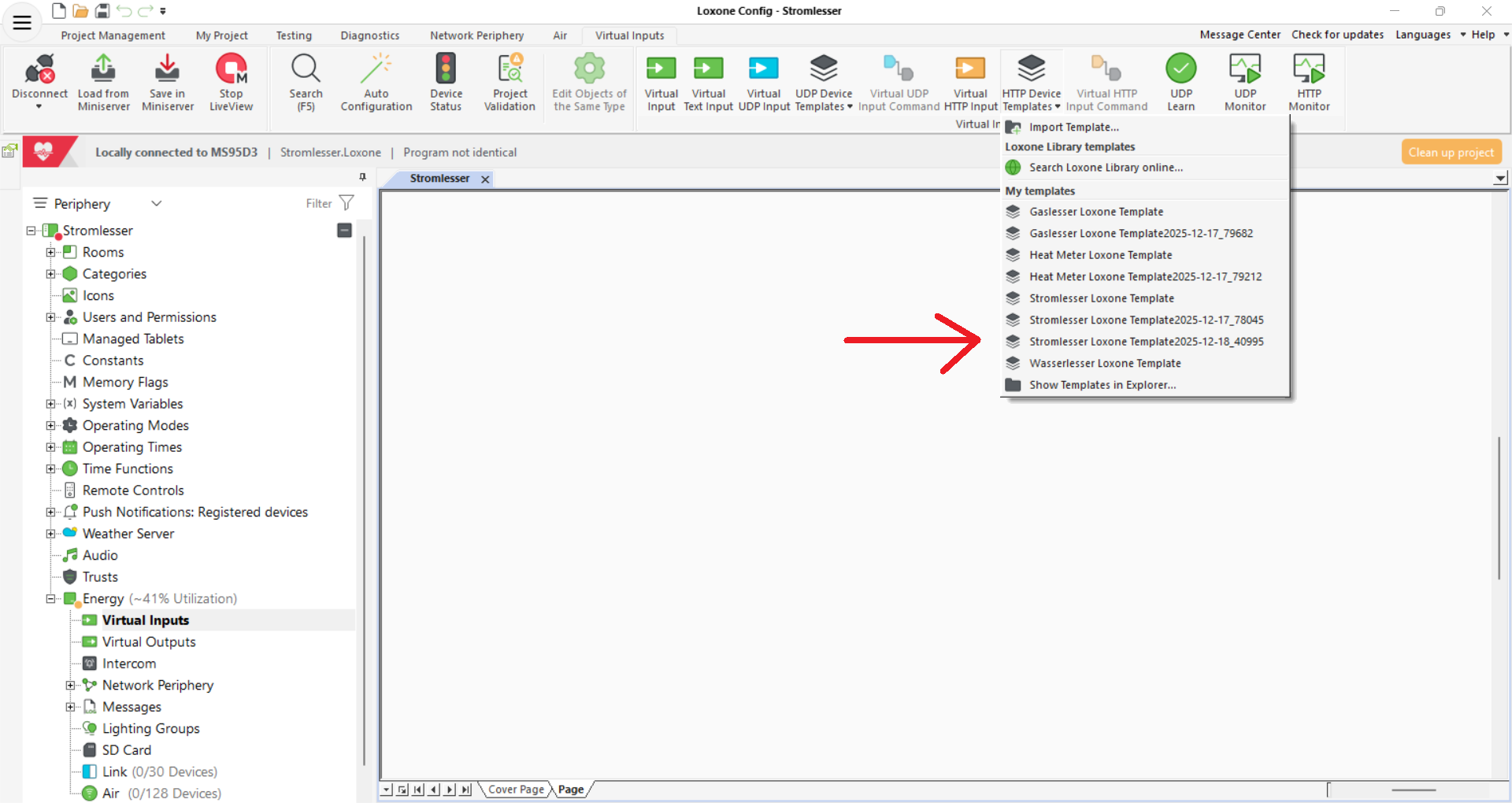Expand the Rooms tree node
The width and height of the screenshot is (1512, 803).
tap(50, 253)
